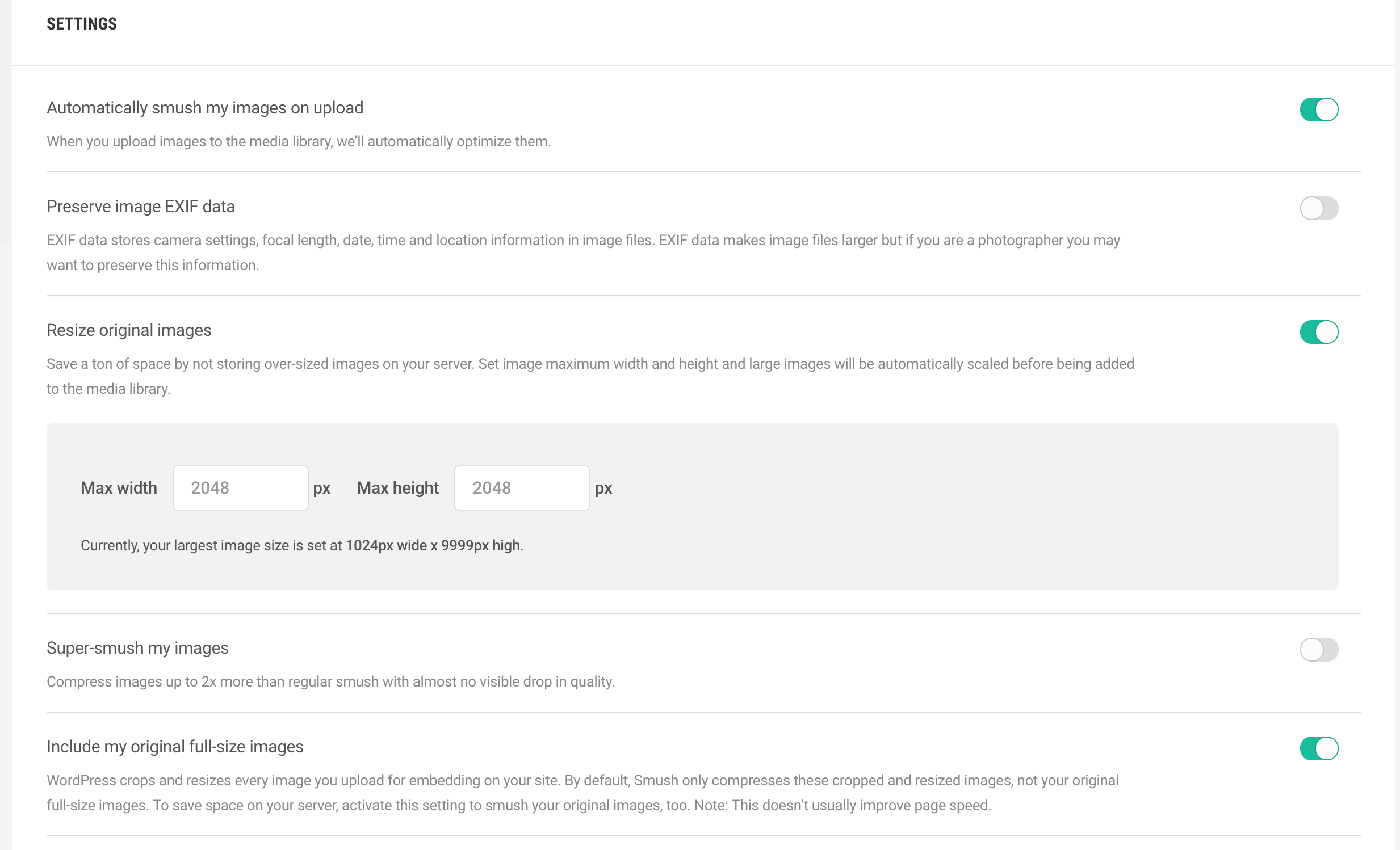Click the Max height input field

pos(522,488)
